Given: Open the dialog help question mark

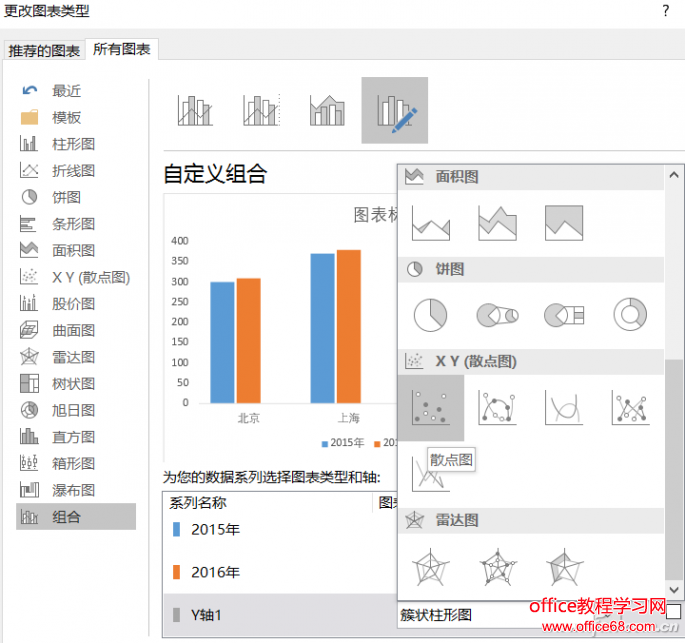Looking at the screenshot, I should coord(665,10).
